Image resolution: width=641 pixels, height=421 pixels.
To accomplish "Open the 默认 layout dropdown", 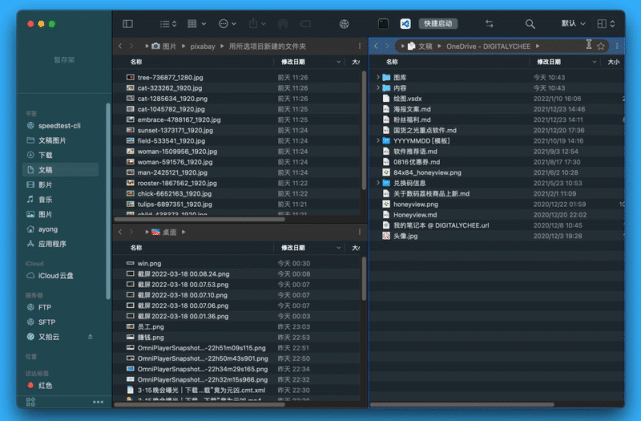I will pos(573,24).
